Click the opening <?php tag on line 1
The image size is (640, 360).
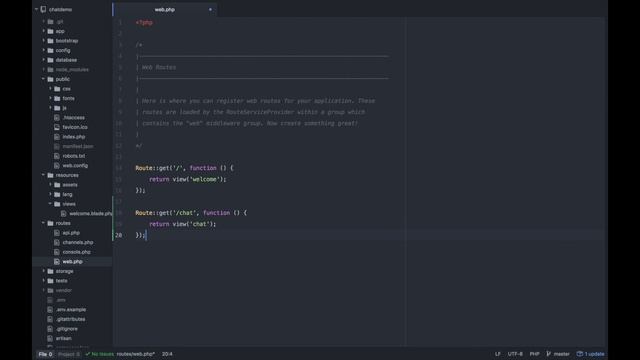(x=144, y=22)
